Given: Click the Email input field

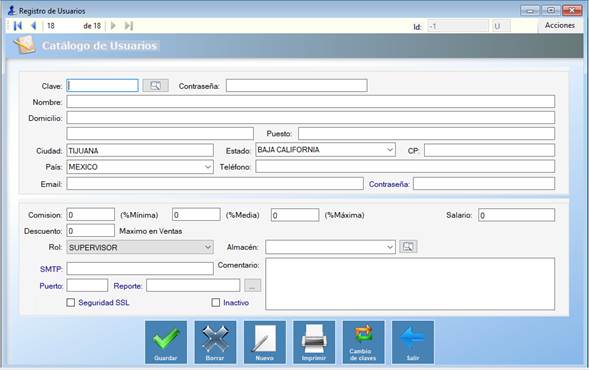Looking at the screenshot, I should (215, 184).
